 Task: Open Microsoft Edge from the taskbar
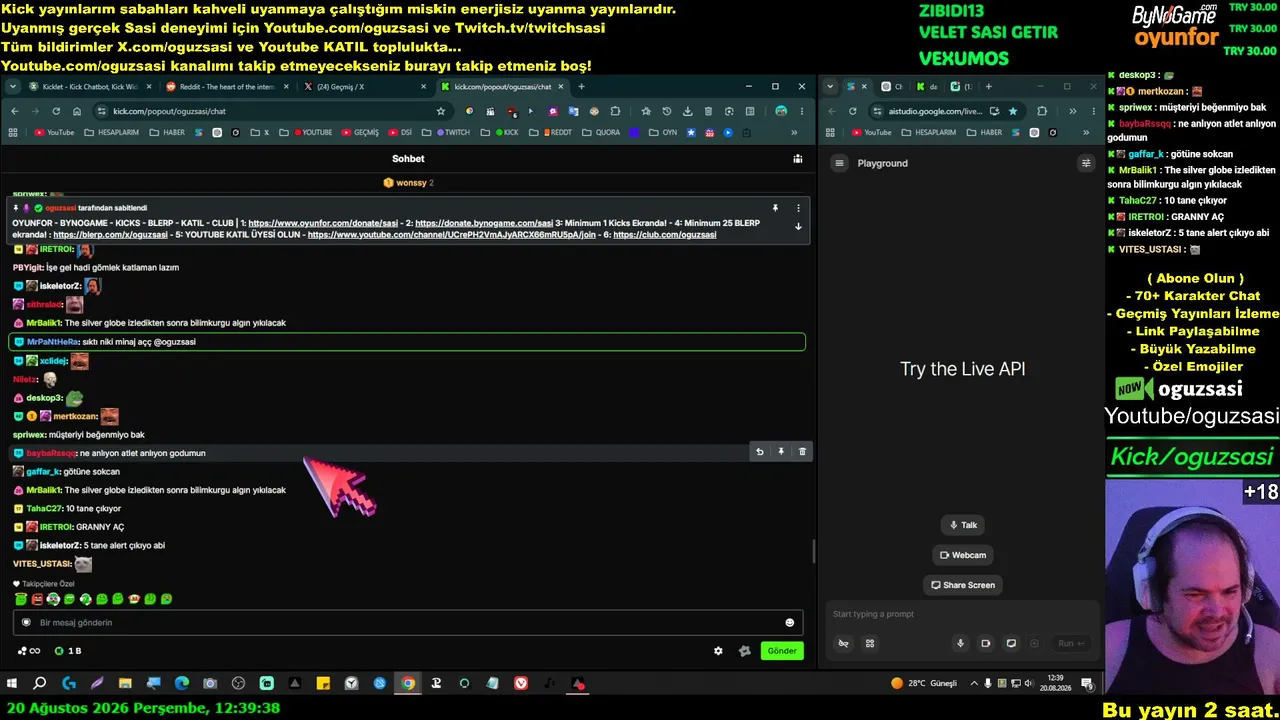[182, 684]
